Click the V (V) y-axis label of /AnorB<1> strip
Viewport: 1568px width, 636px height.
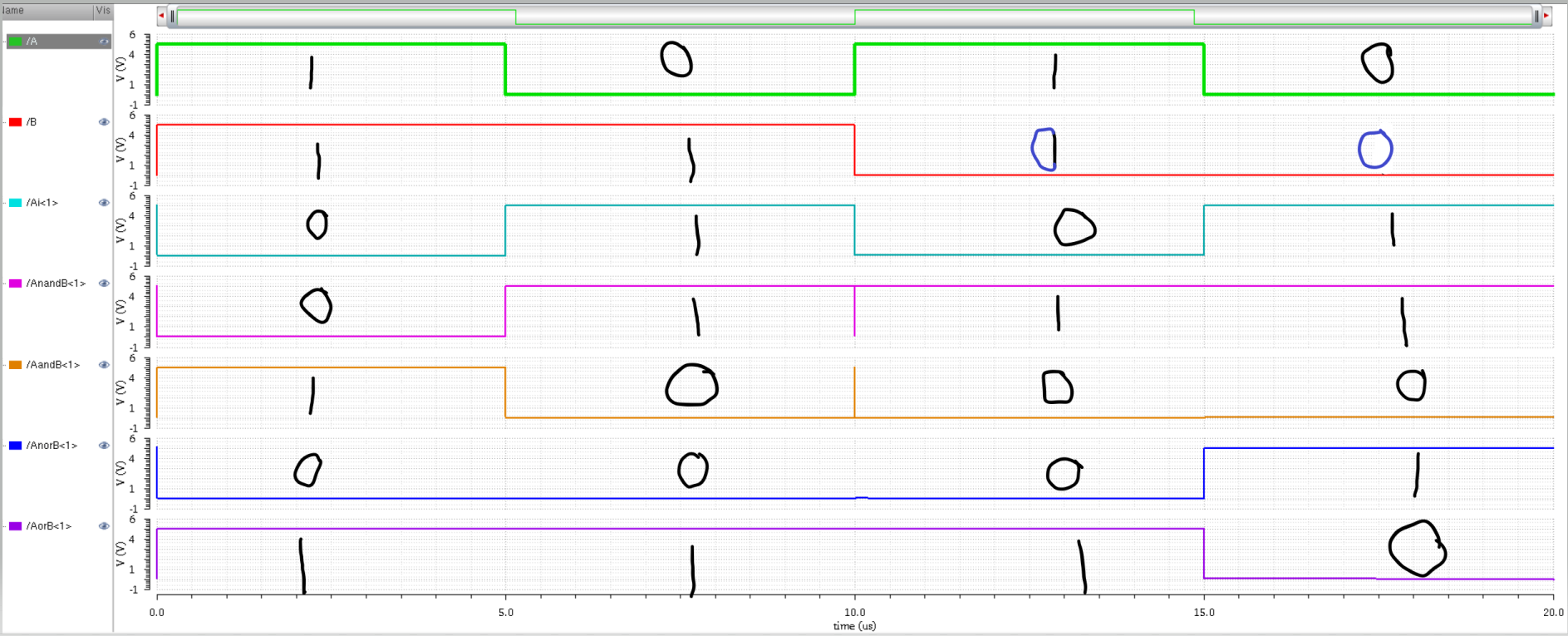120,473
